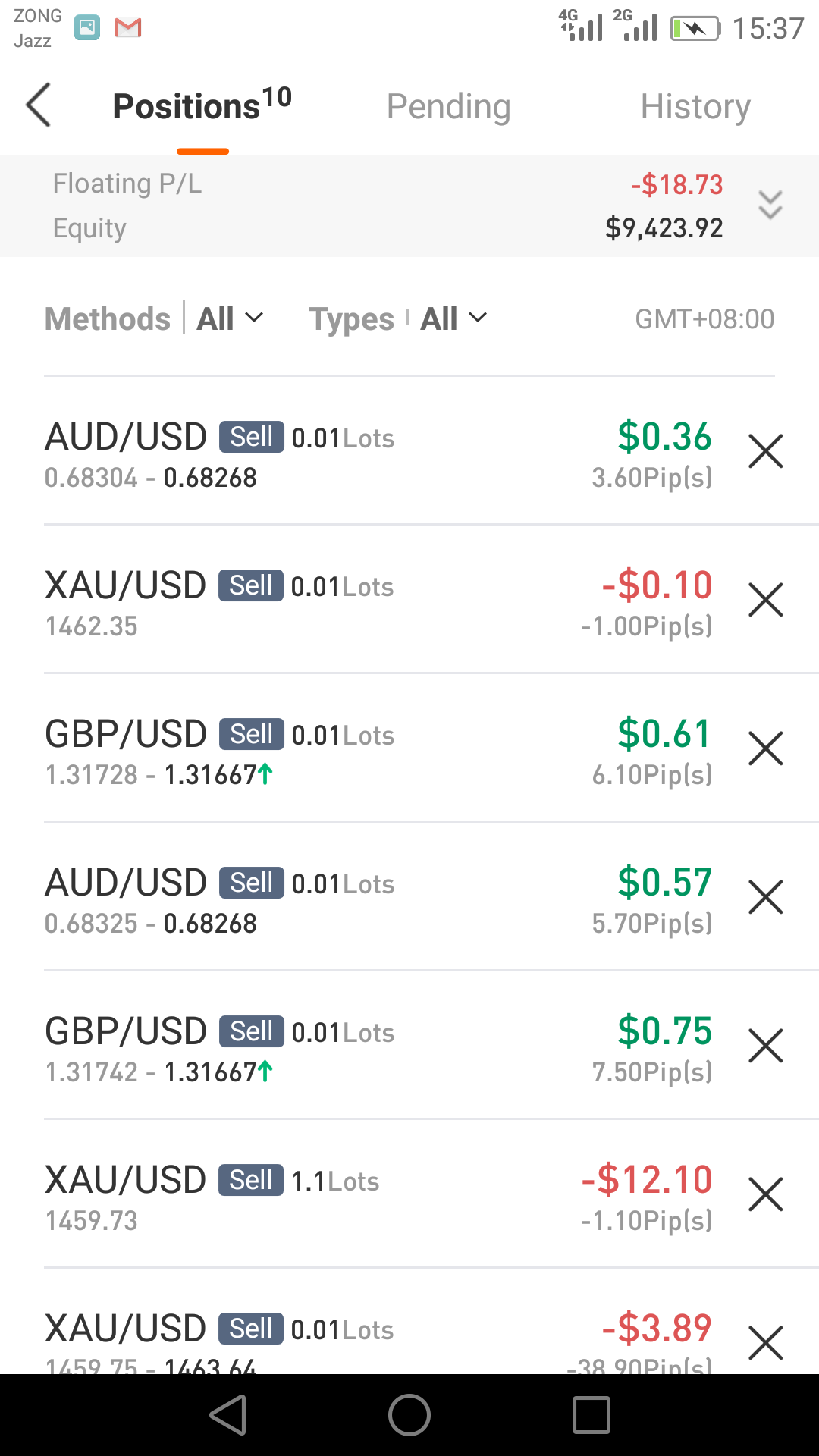The image size is (819, 1456).
Task: Open the Gmail notification icon
Action: pyautogui.click(x=128, y=28)
